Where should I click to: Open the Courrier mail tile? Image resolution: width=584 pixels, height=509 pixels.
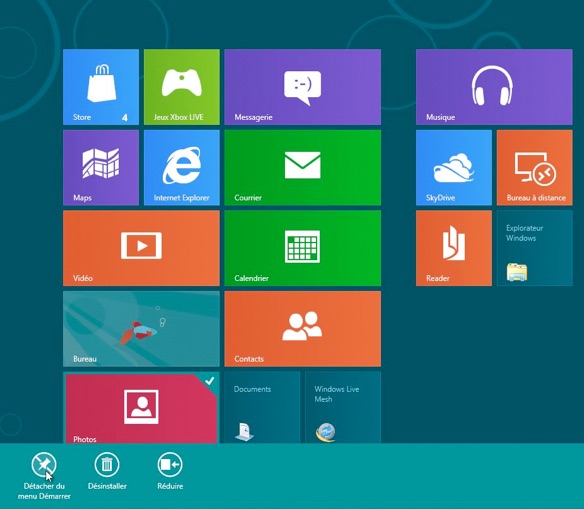(x=302, y=168)
